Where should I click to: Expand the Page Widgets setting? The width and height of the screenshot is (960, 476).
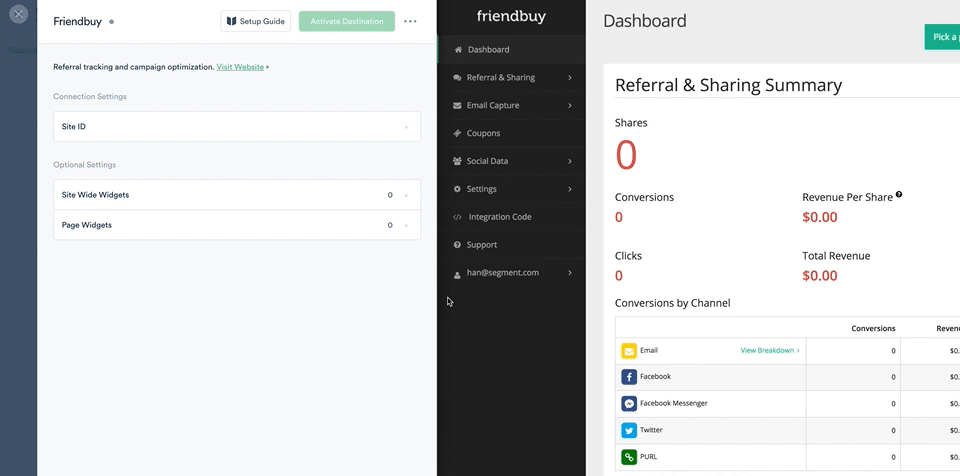coord(237,225)
